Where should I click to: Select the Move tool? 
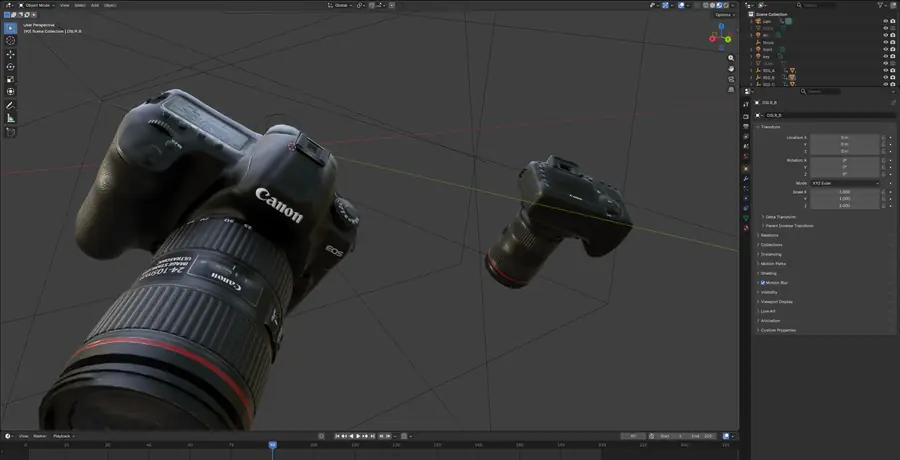pos(10,54)
